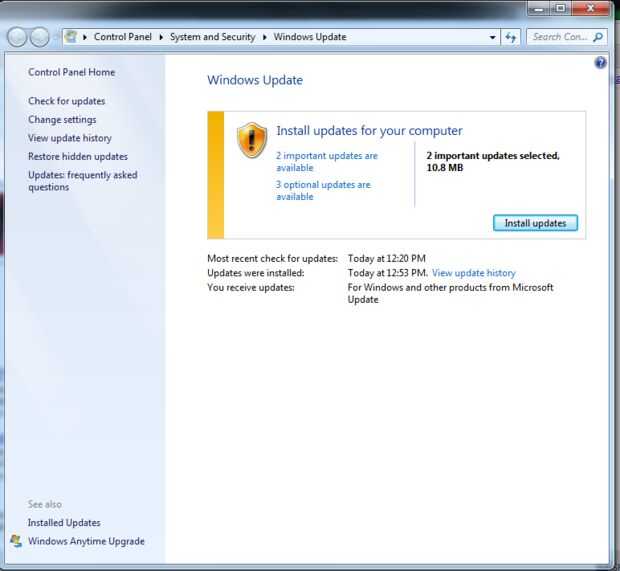
Task: Maximize the Windows Update window
Action: click(x=560, y=8)
